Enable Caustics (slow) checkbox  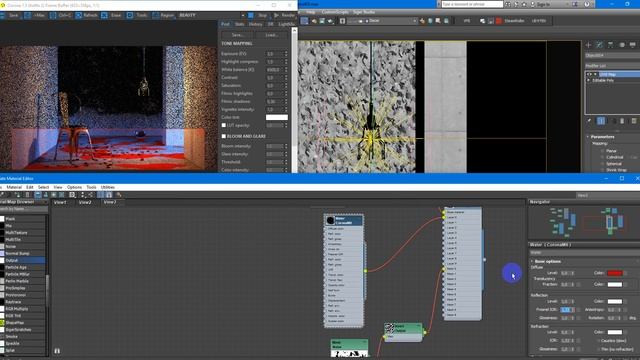598,340
